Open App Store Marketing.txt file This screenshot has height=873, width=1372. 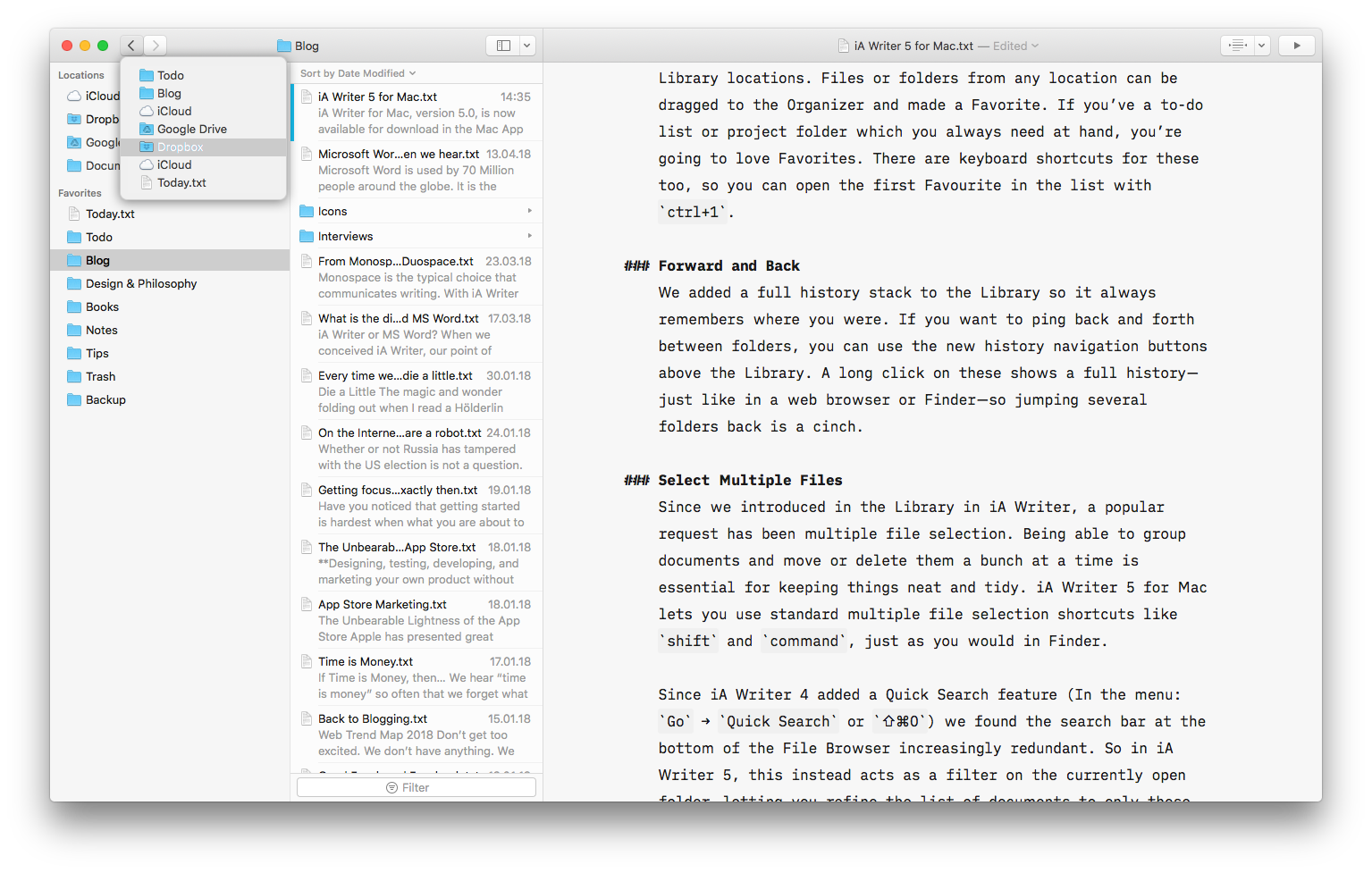417,620
